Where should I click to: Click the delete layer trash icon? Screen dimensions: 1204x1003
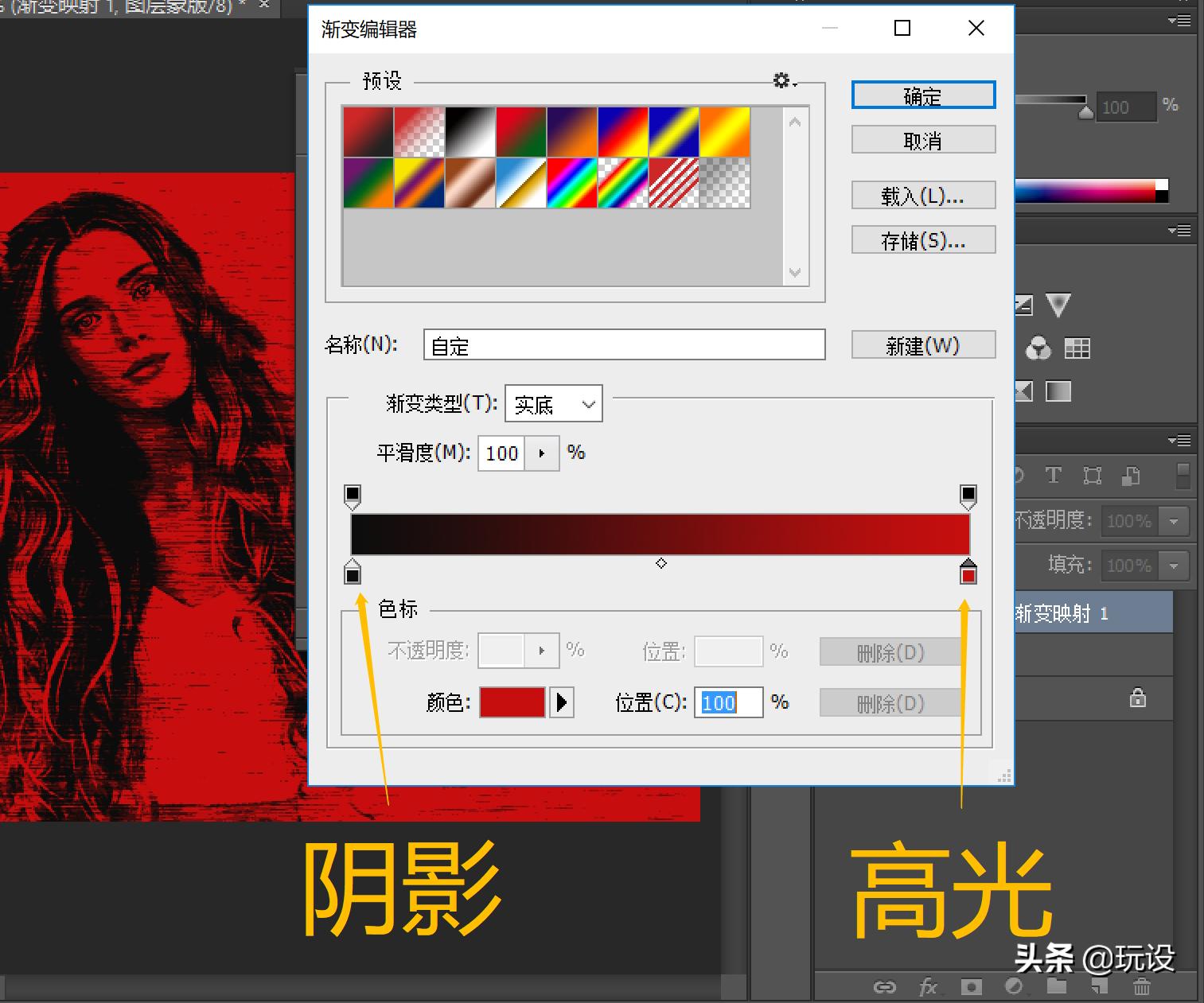[1142, 987]
